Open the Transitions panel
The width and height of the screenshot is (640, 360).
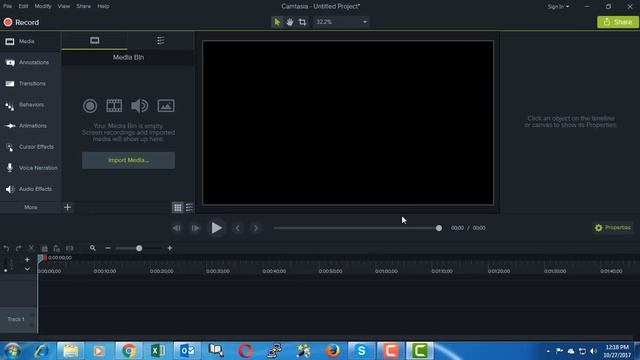pyautogui.click(x=31, y=84)
